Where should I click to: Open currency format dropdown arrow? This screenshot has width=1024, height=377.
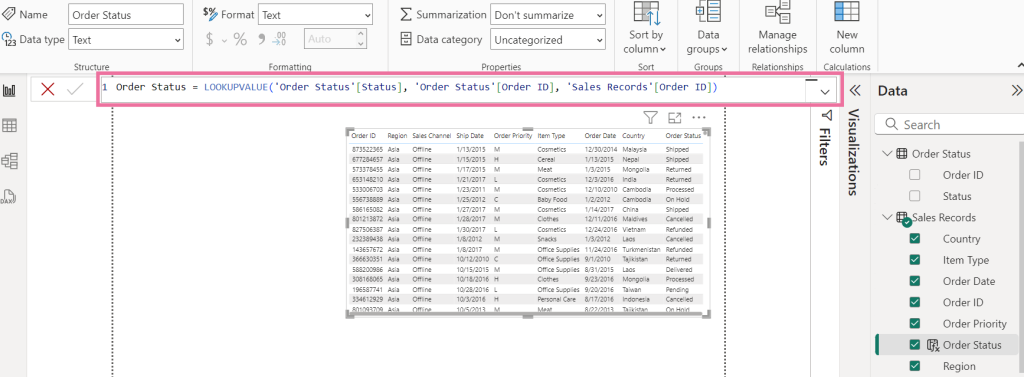click(x=224, y=41)
